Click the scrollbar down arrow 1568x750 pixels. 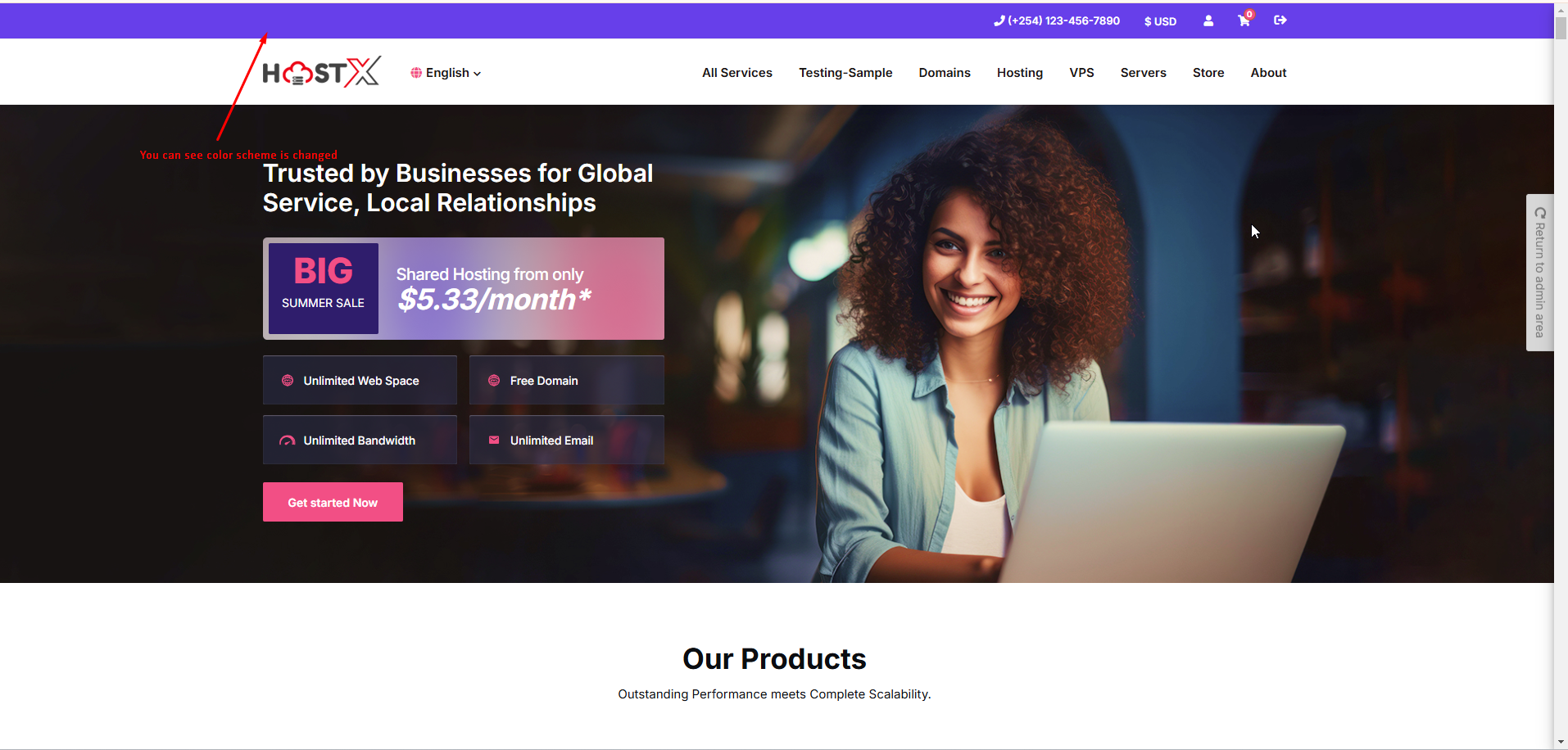pos(1561,742)
